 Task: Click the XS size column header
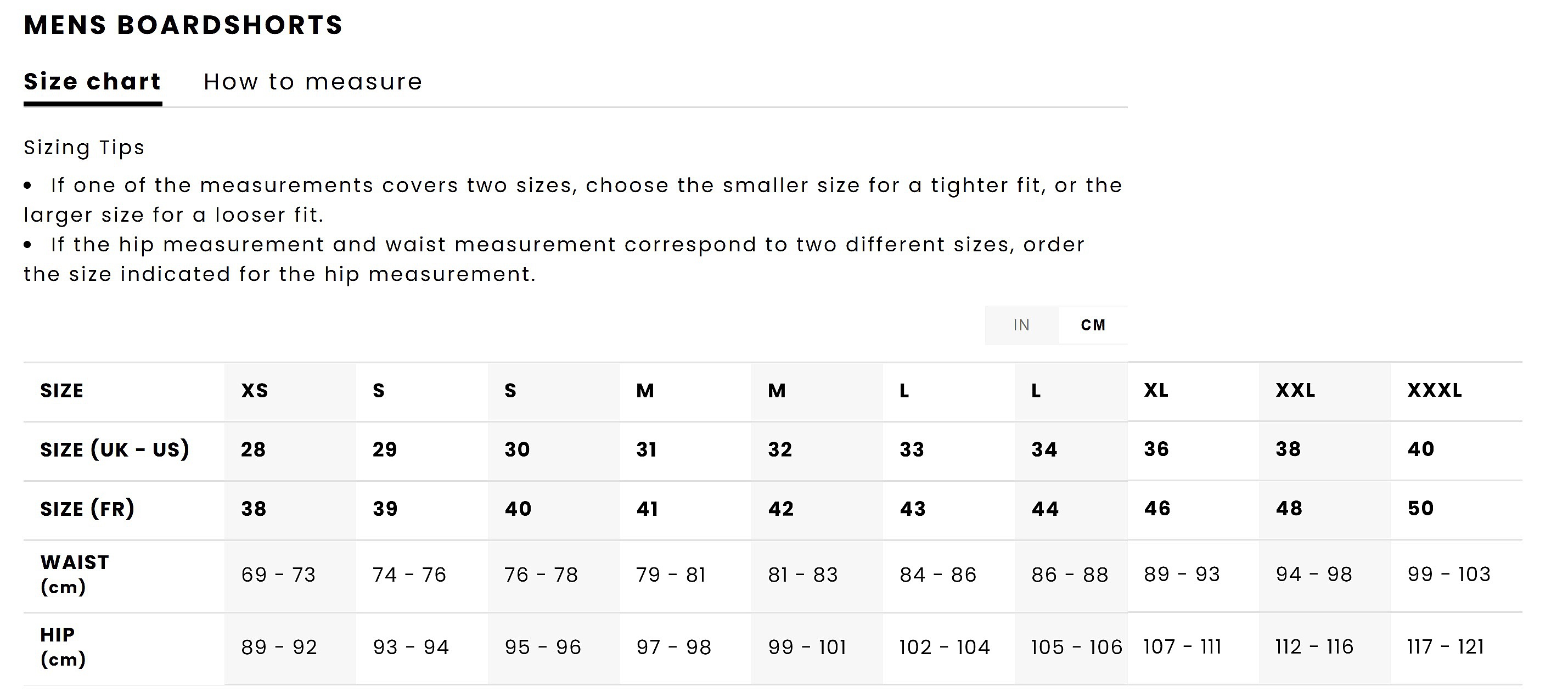click(255, 391)
